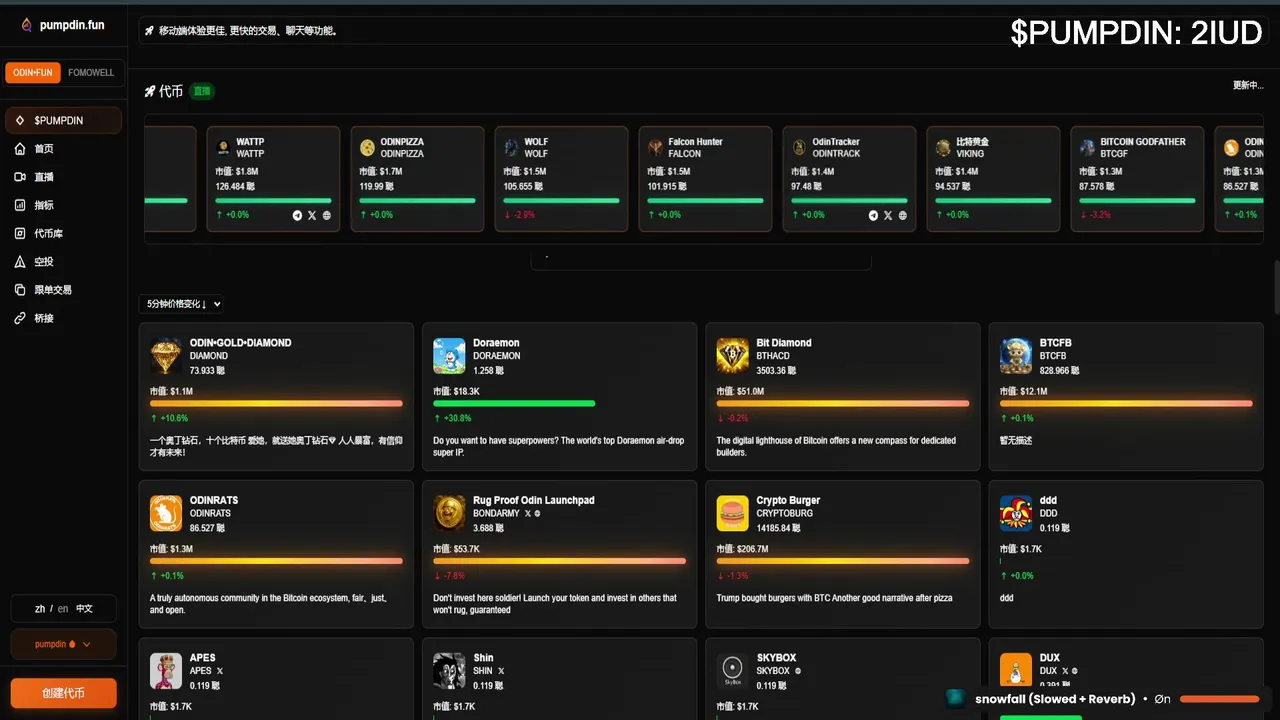Open X link next to APES ticker

click(x=220, y=671)
